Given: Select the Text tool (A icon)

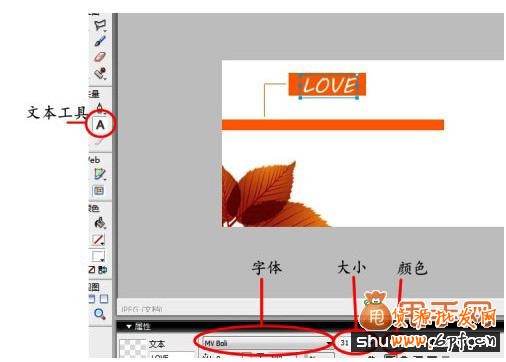Looking at the screenshot, I should point(100,125).
